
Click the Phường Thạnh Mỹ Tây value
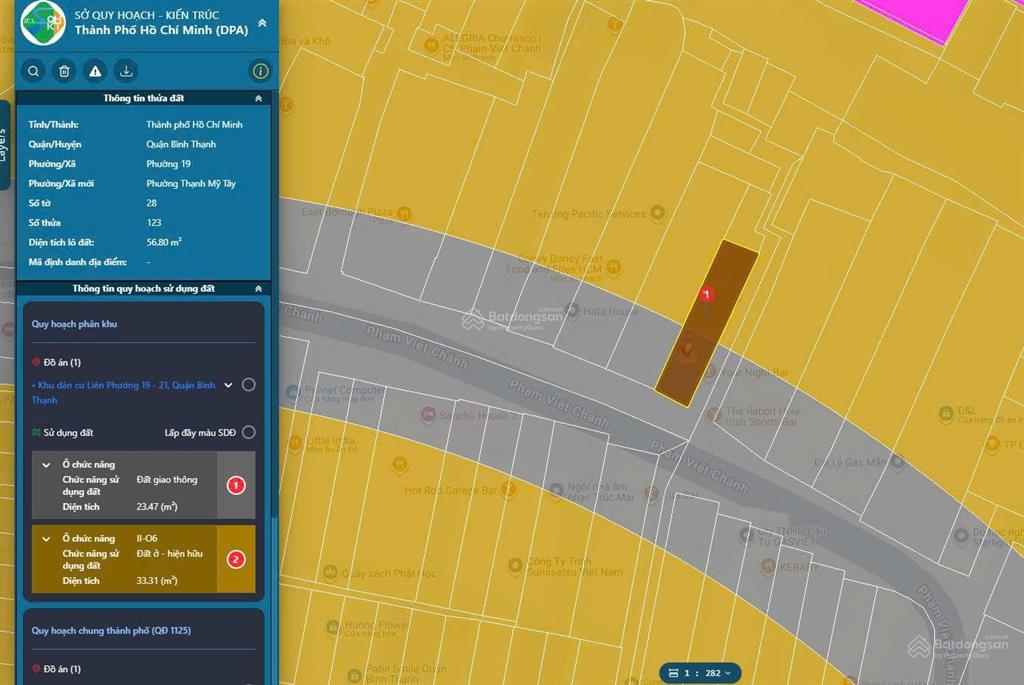191,183
